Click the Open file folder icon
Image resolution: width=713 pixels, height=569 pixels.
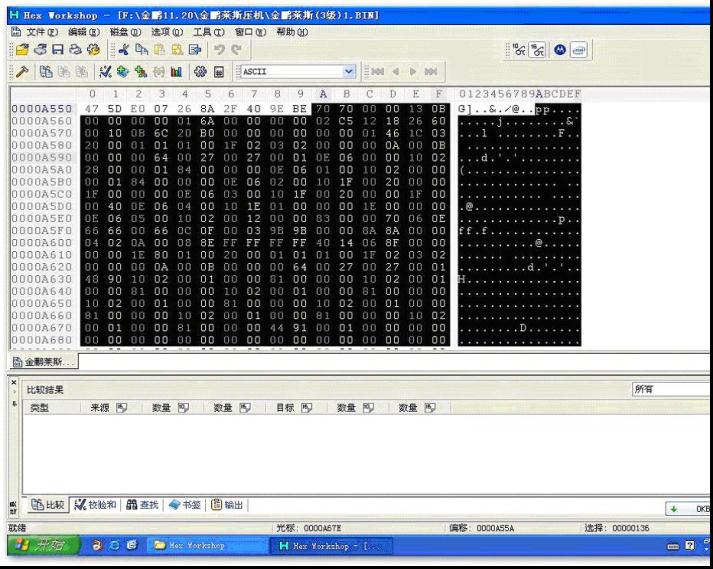[21, 50]
